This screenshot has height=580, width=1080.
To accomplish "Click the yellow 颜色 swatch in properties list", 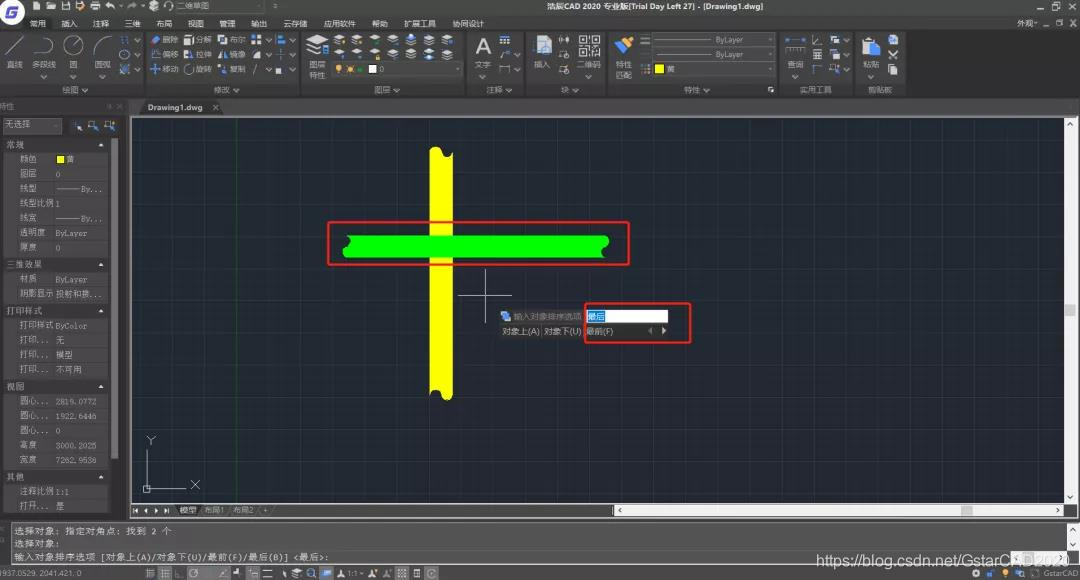I will 60,159.
